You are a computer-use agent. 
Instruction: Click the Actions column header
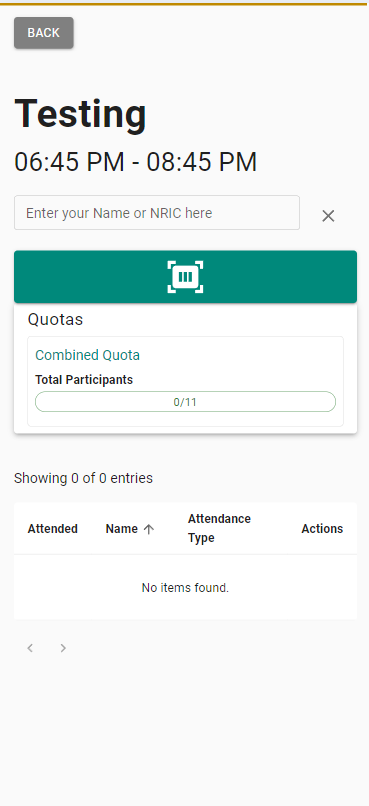pyautogui.click(x=322, y=529)
